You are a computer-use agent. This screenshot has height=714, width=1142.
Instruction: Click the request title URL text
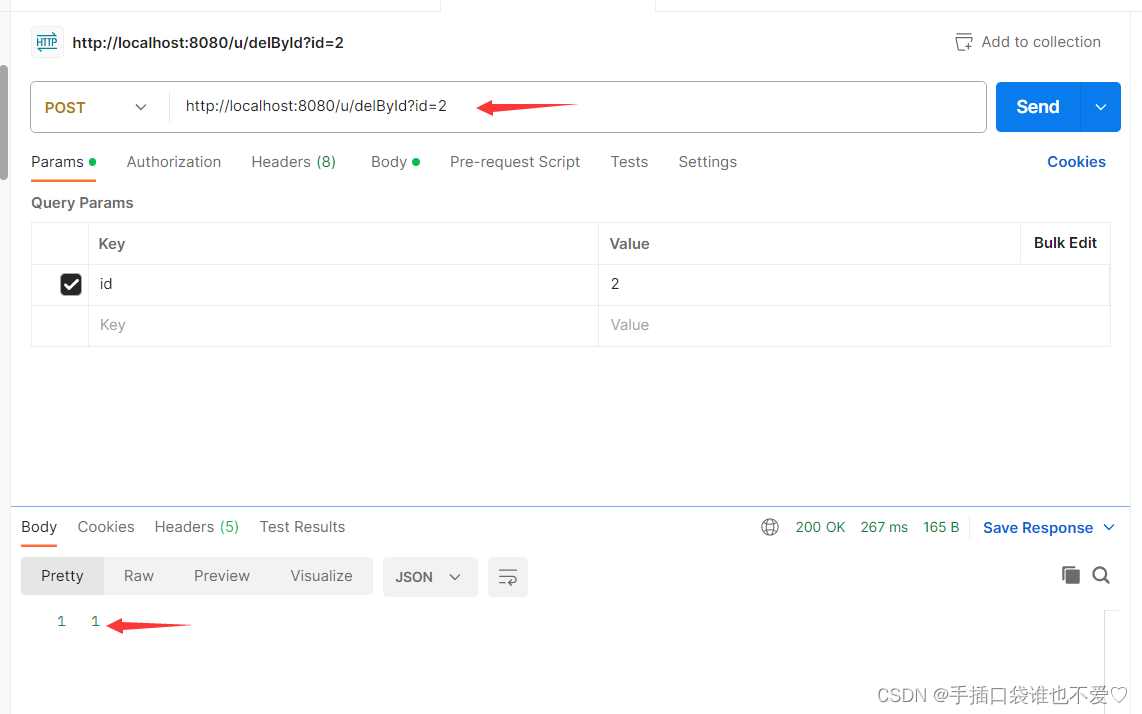(208, 43)
